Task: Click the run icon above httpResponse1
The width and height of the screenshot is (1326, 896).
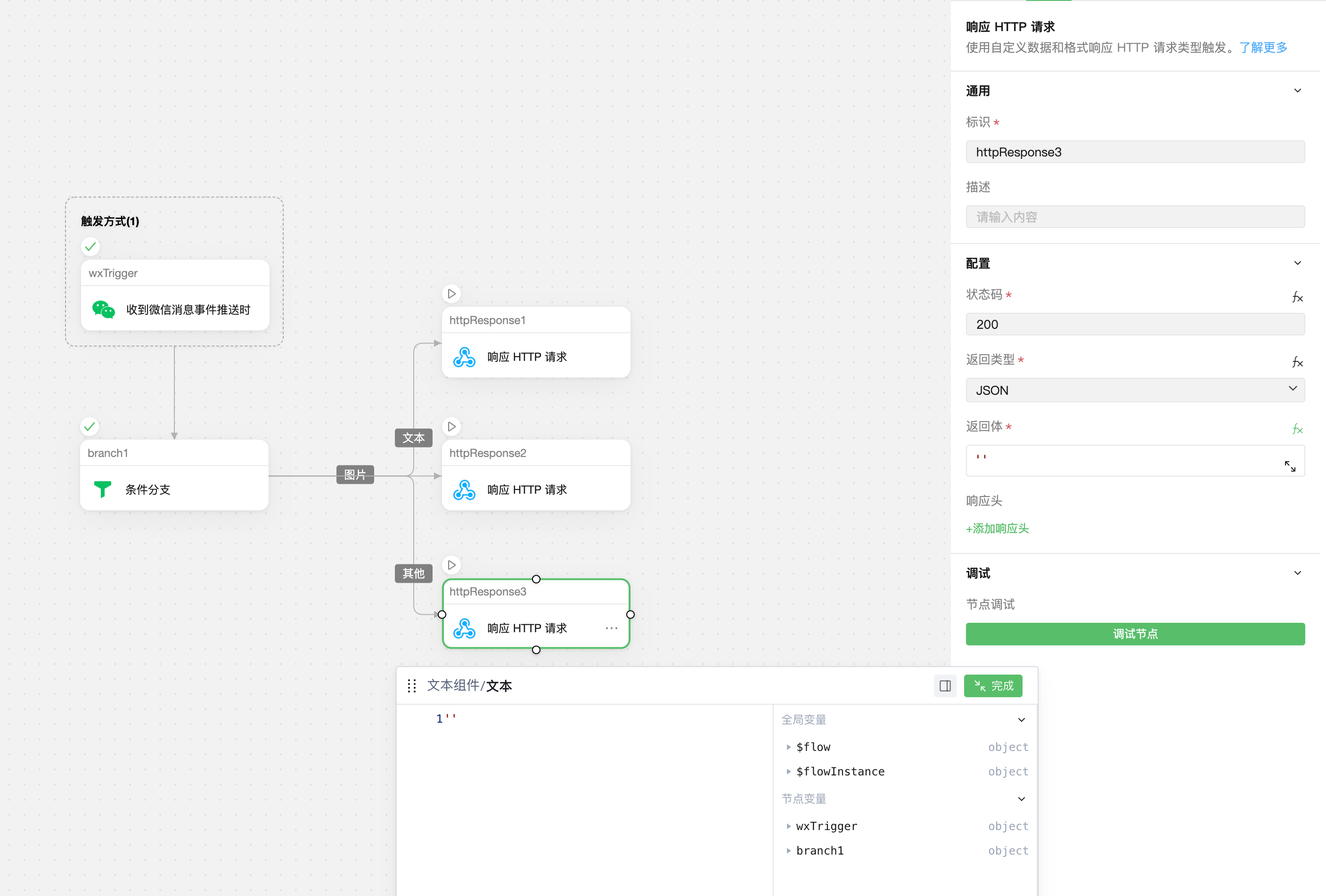Action: pos(451,294)
